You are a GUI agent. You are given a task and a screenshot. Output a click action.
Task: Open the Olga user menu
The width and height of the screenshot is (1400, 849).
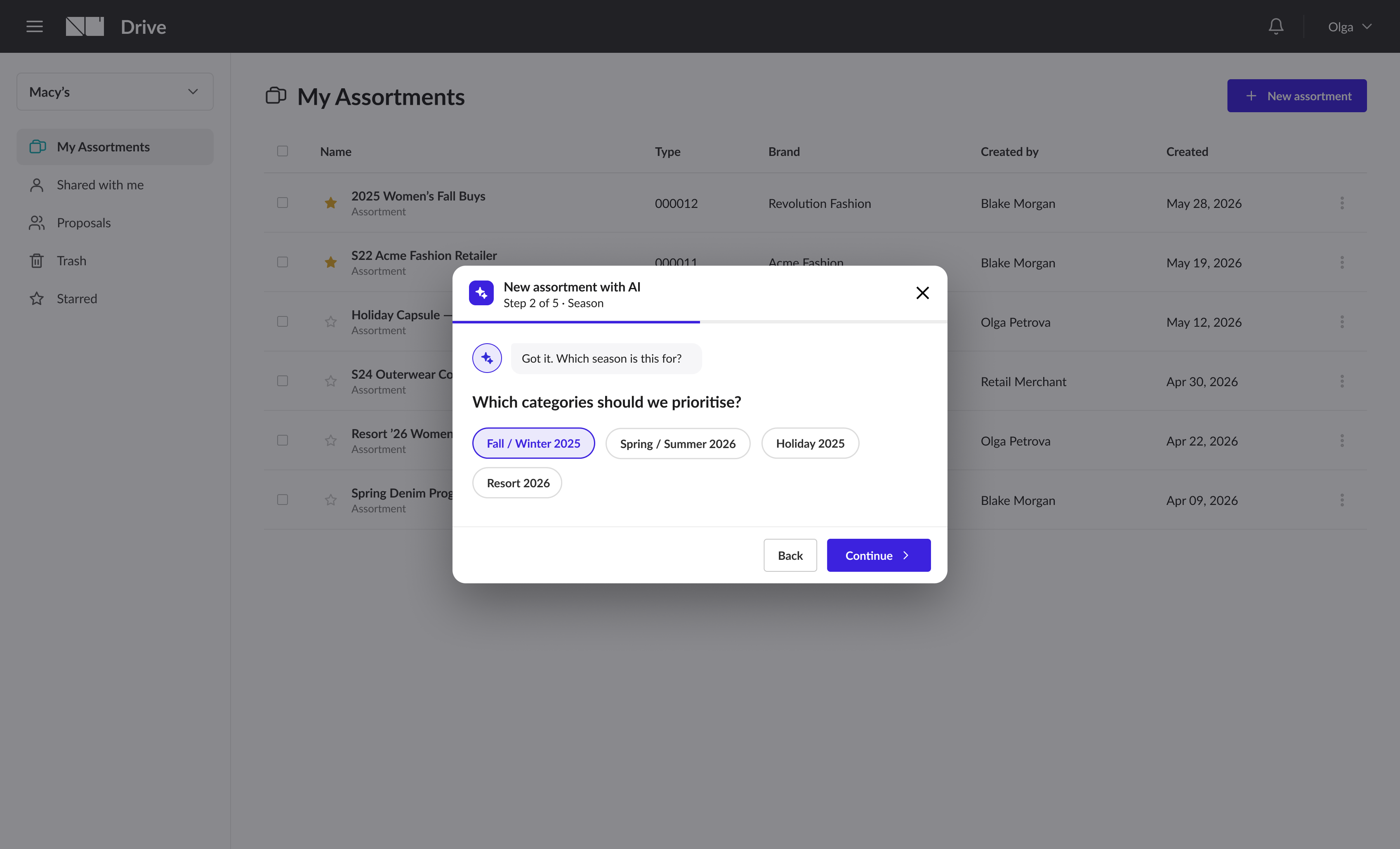click(x=1349, y=27)
